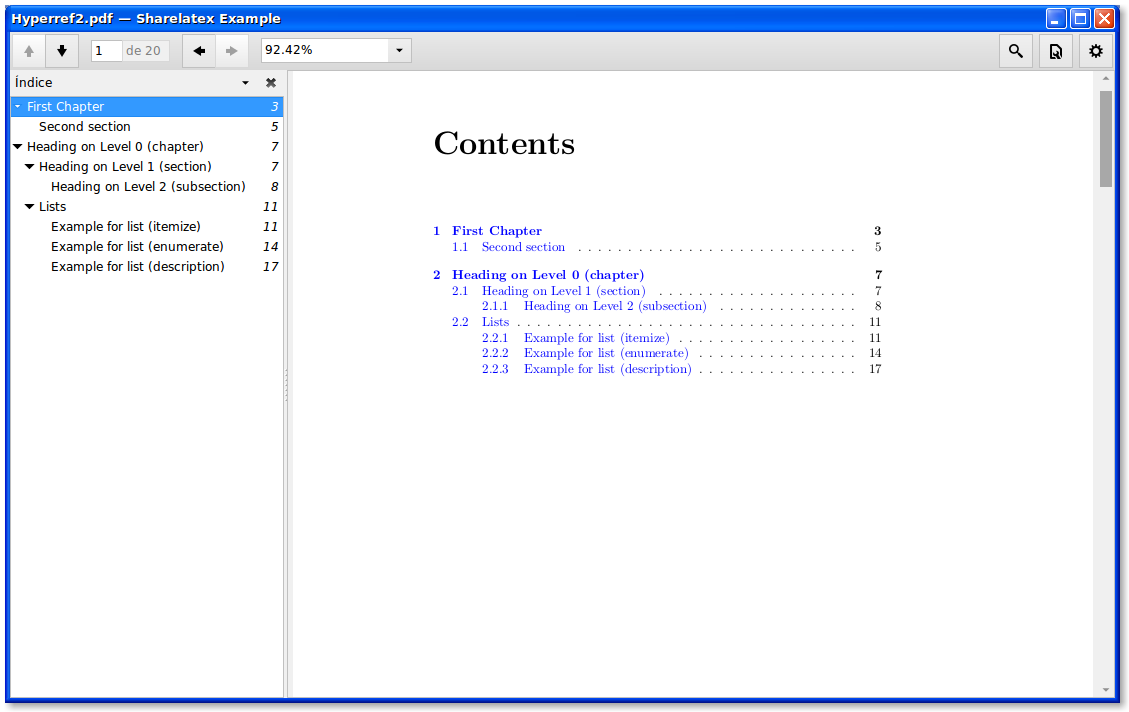Image resolution: width=1129 pixels, height=712 pixels.
Task: Click the vertical scrollbar thumb
Action: click(1106, 139)
